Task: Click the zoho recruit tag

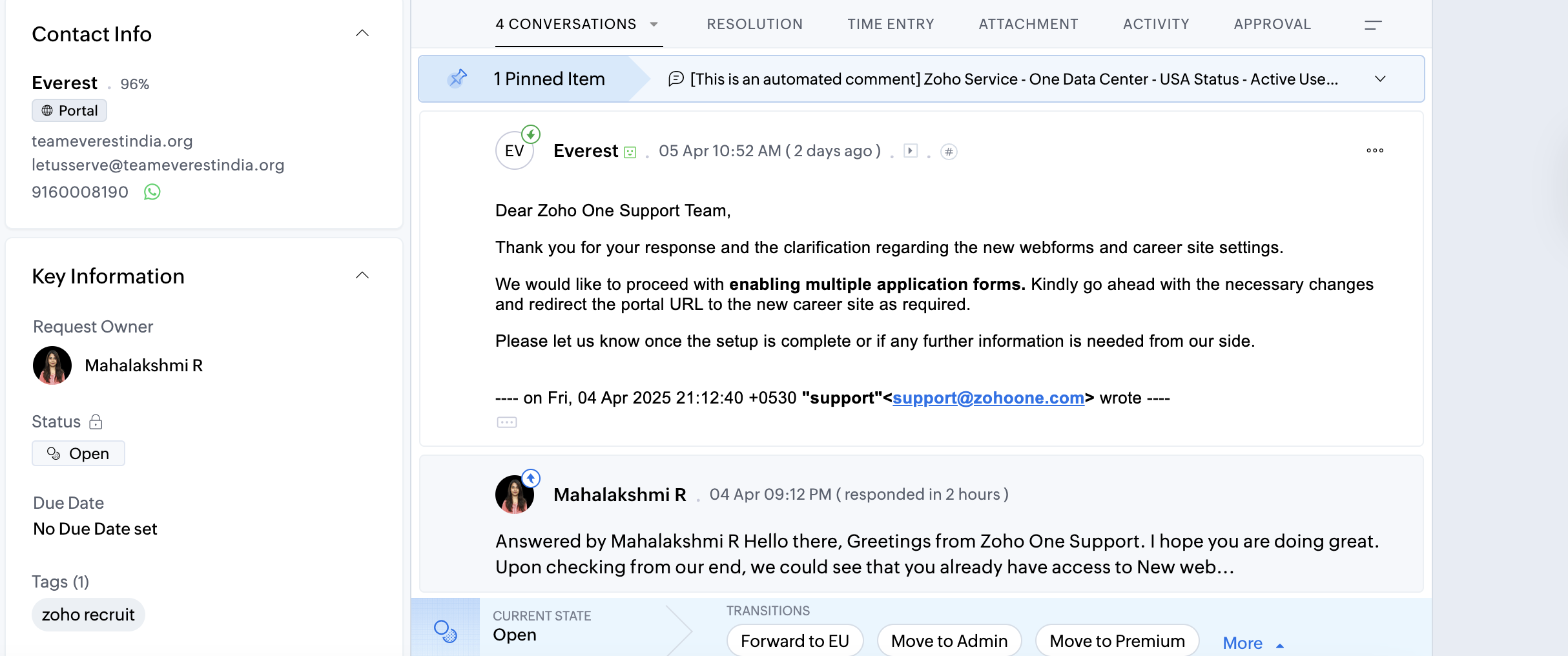Action: click(x=88, y=615)
